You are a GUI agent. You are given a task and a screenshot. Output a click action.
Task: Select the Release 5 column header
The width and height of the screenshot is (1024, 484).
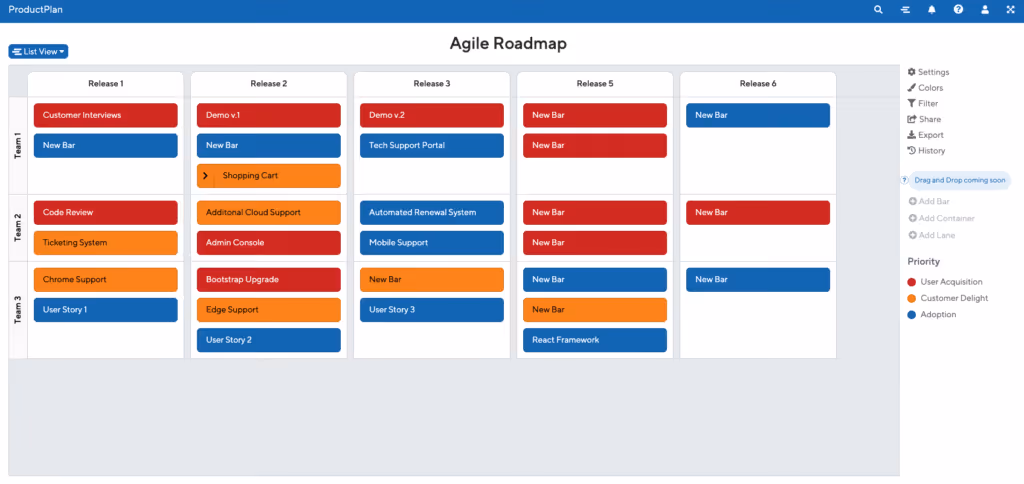point(595,84)
